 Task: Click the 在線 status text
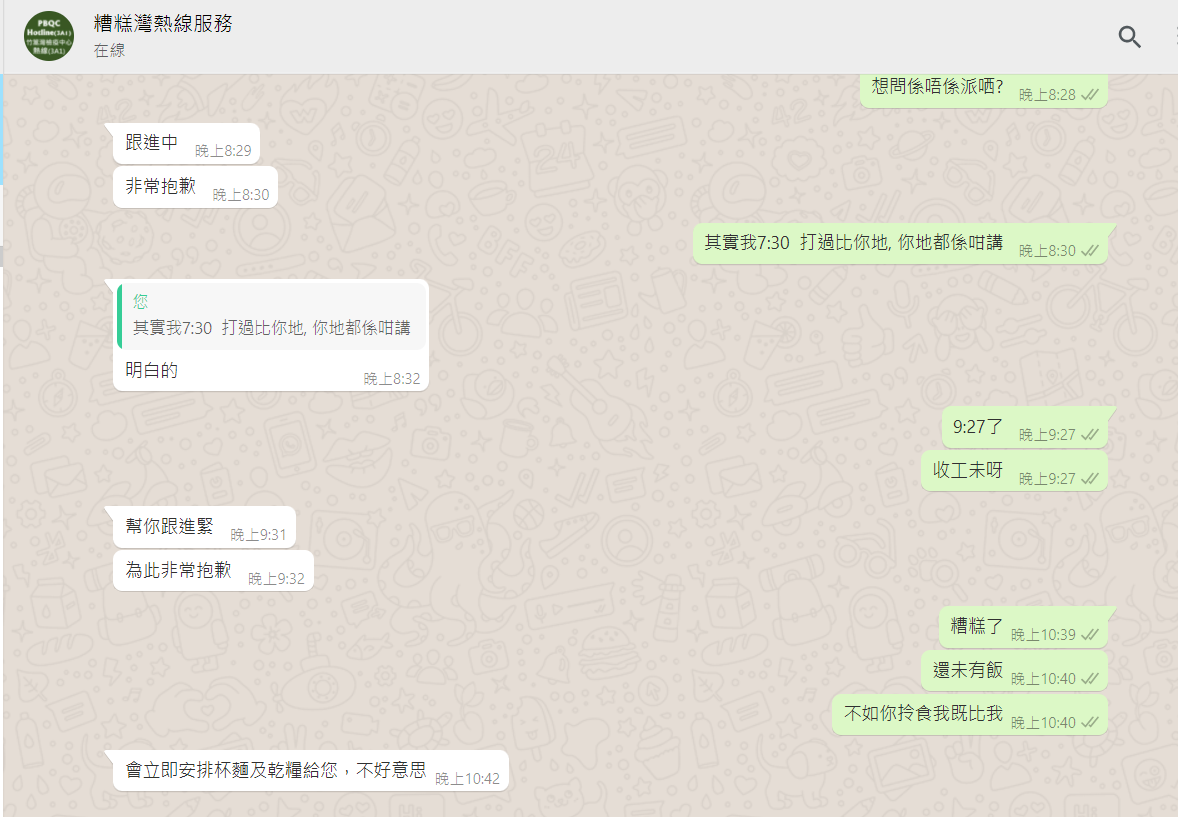(110, 50)
